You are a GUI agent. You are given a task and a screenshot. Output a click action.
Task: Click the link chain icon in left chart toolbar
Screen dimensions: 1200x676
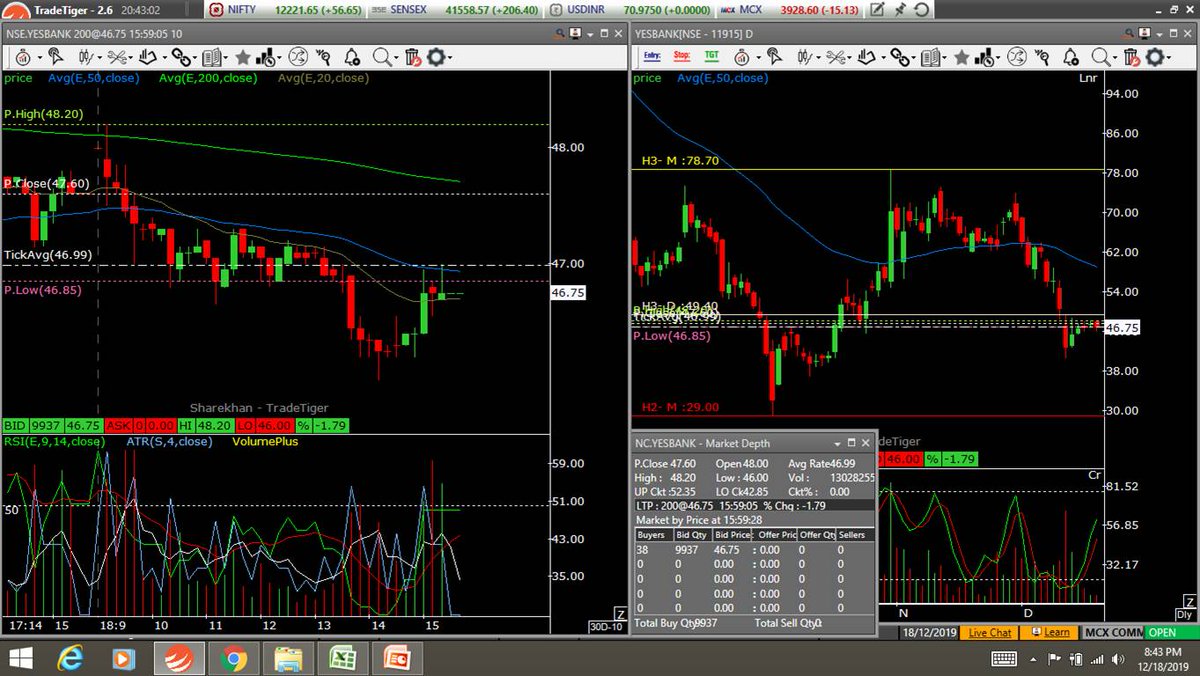[x=181, y=57]
